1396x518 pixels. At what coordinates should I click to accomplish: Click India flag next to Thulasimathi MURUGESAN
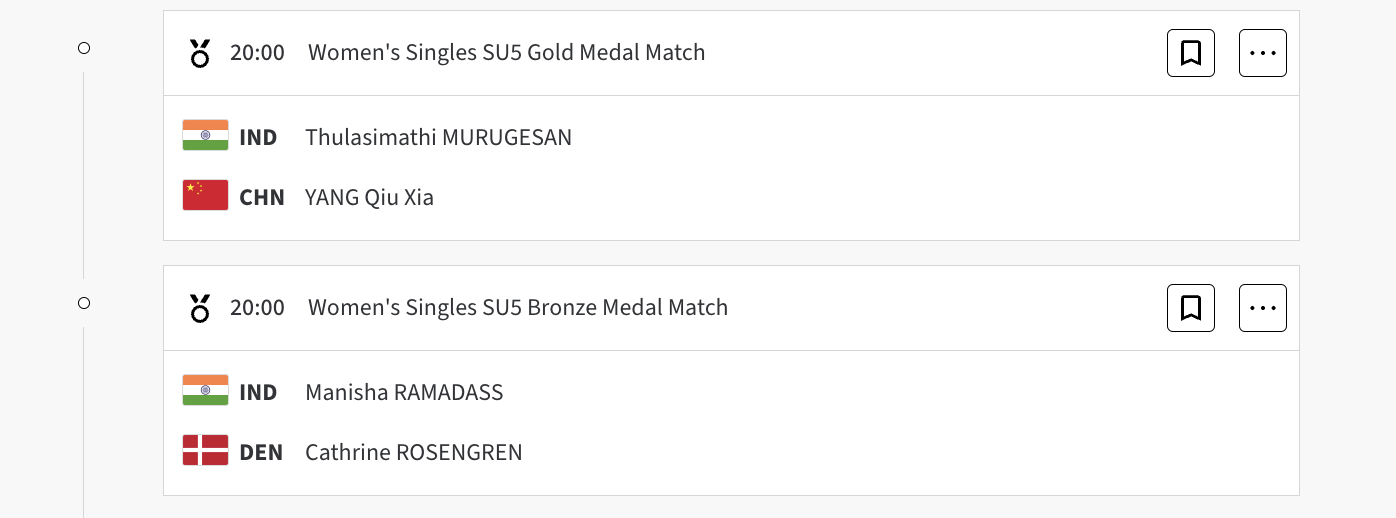point(205,136)
